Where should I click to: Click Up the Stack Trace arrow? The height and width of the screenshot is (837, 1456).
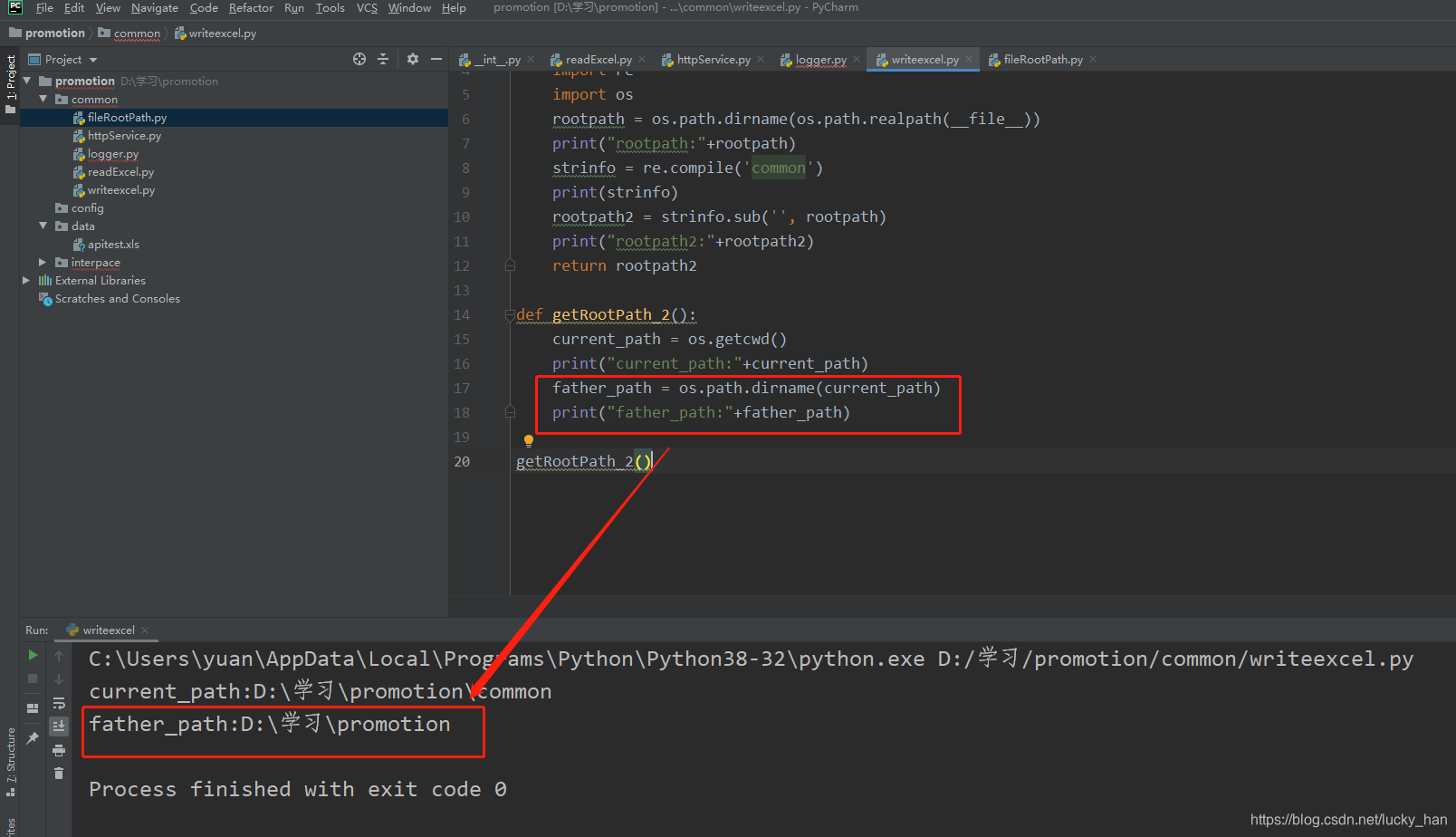[x=59, y=655]
